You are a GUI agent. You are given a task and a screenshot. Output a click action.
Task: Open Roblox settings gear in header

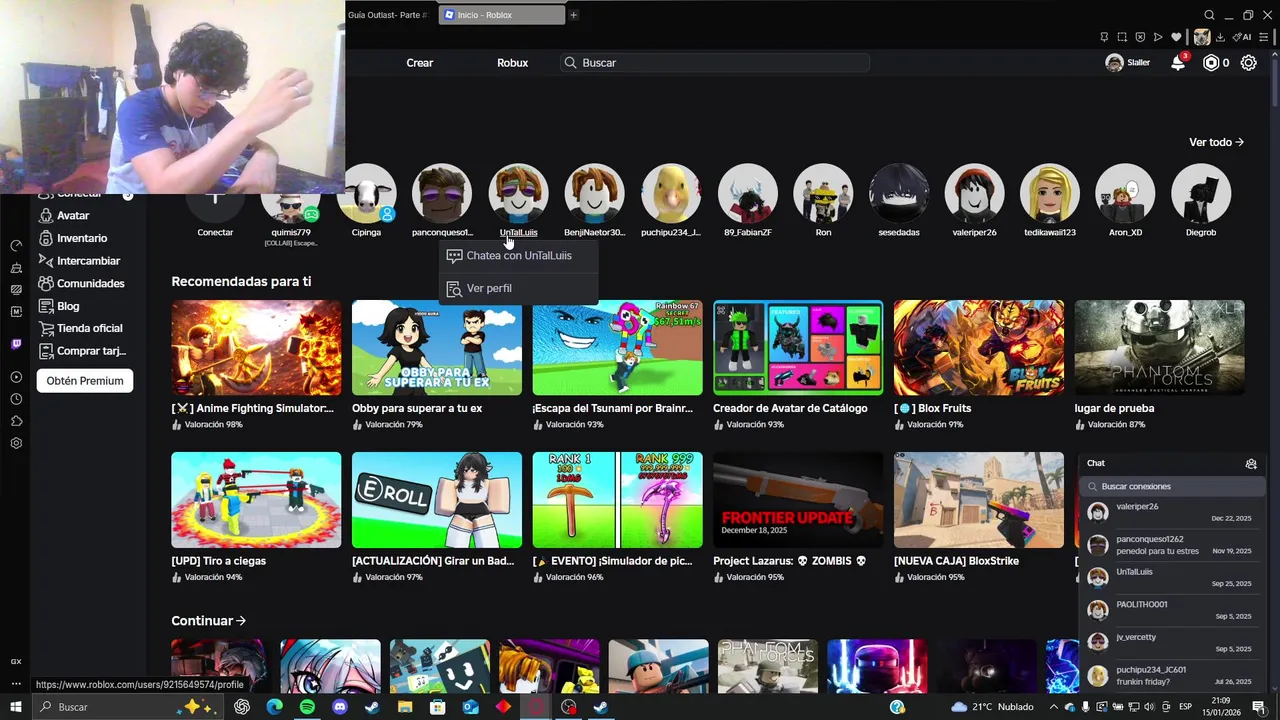click(x=1249, y=63)
